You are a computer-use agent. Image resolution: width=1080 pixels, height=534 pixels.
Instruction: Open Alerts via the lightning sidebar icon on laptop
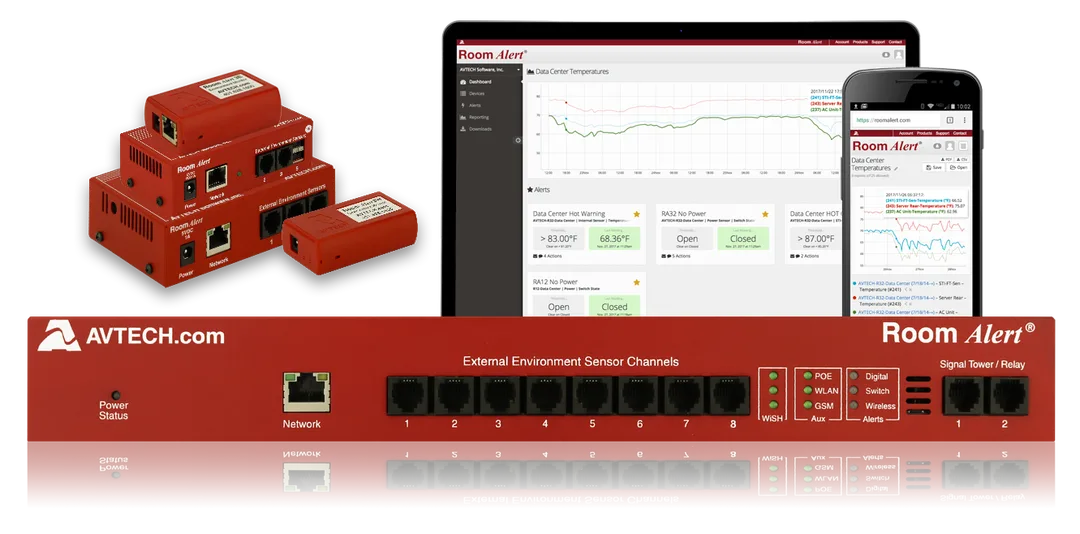[x=463, y=105]
